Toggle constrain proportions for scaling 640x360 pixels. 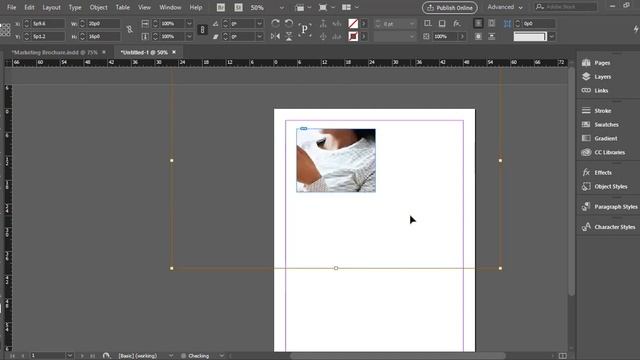click(x=202, y=30)
